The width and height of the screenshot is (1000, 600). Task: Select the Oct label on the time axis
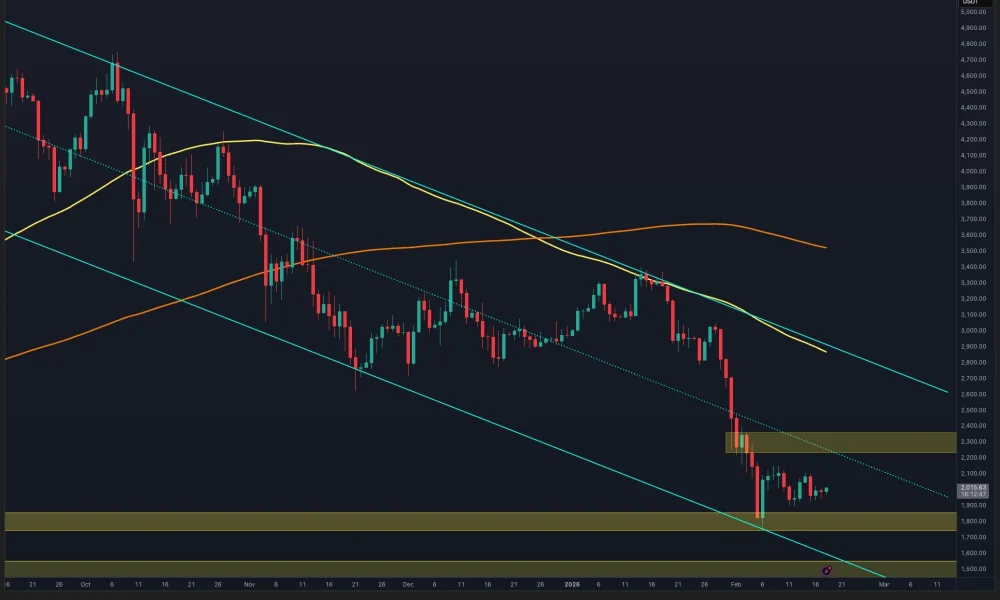point(87,584)
